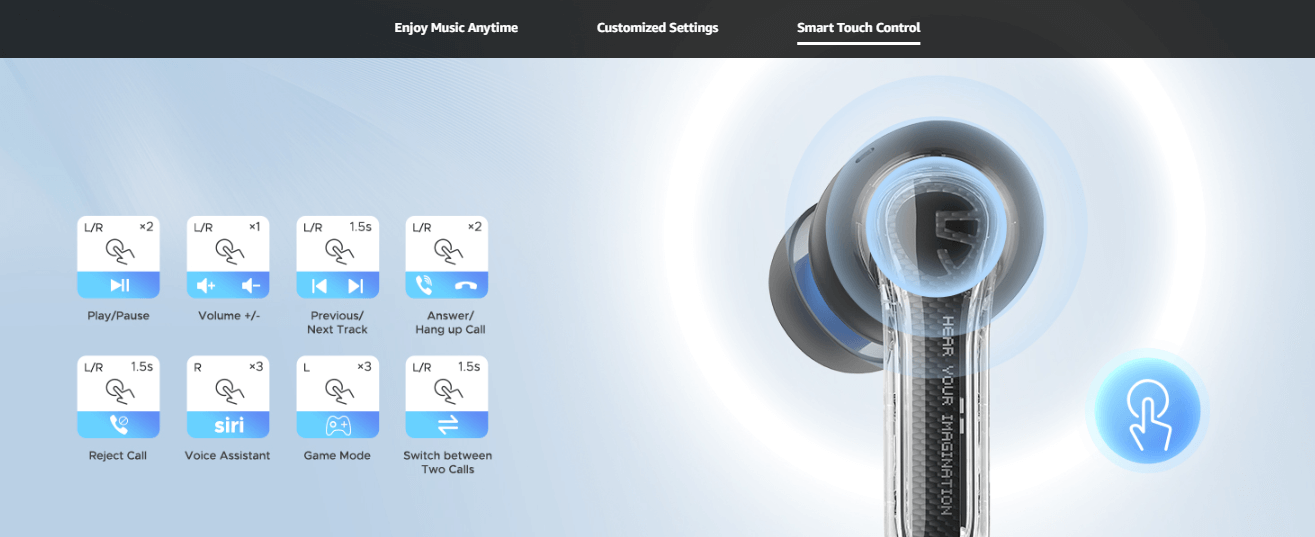Select the Previous/Next Track icon
1315x537 pixels.
tap(338, 257)
